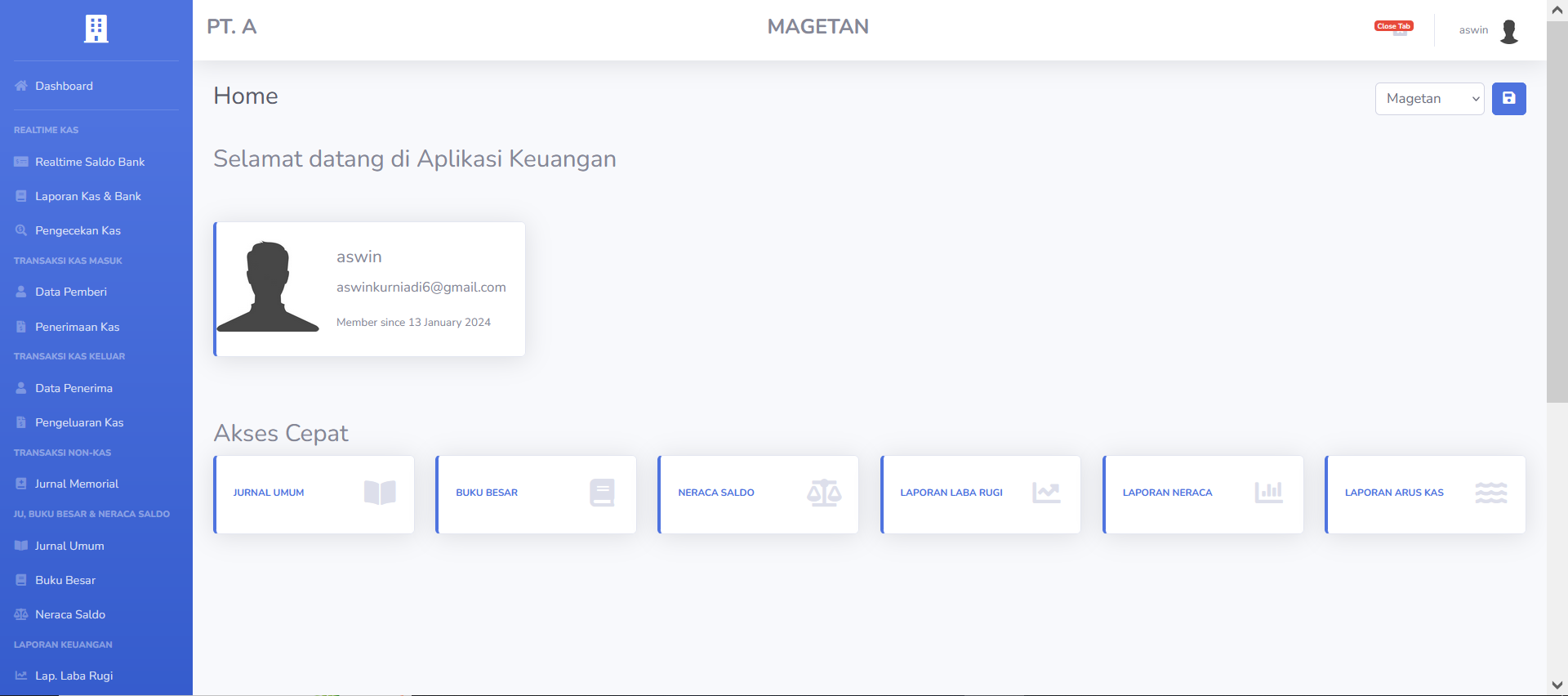Click the Penerimaan Kas document icon

click(21, 327)
